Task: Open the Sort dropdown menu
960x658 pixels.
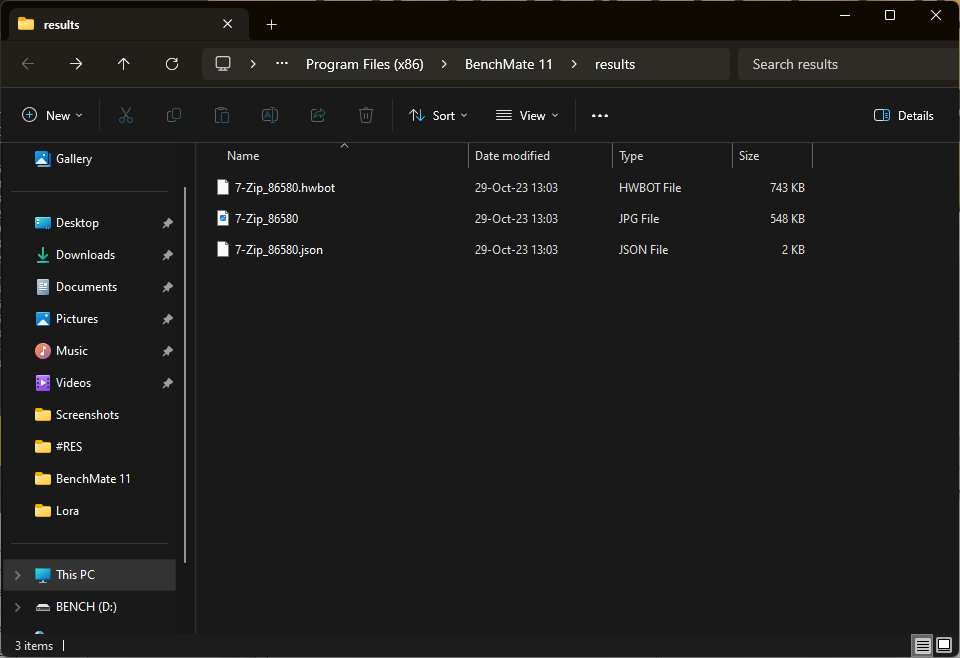Action: [x=438, y=116]
